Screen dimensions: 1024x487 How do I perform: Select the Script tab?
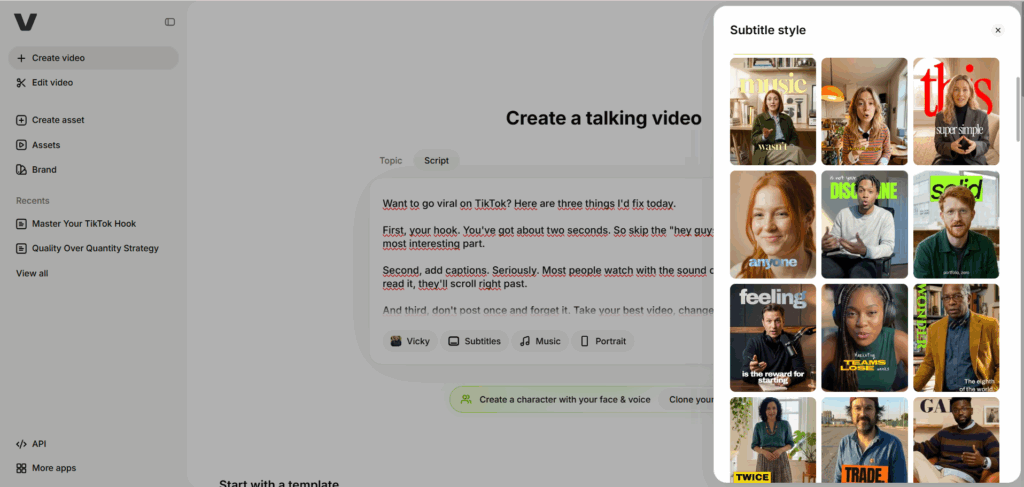click(x=436, y=161)
